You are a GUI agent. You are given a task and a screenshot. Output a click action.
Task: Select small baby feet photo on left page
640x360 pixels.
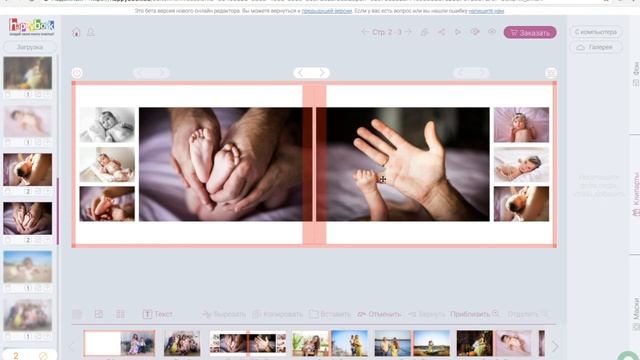point(107,204)
